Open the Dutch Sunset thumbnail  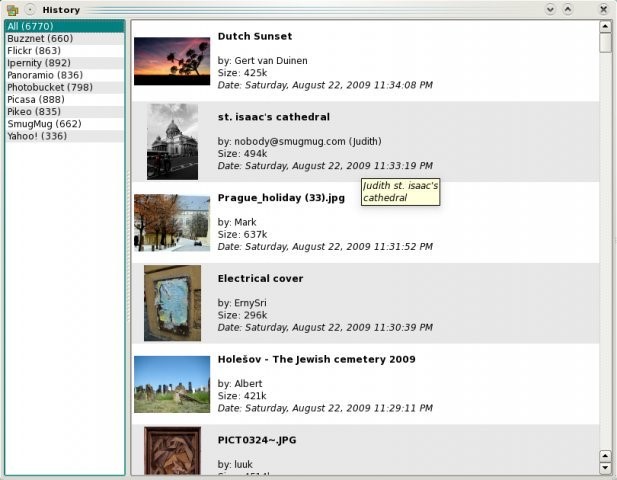coord(171,61)
